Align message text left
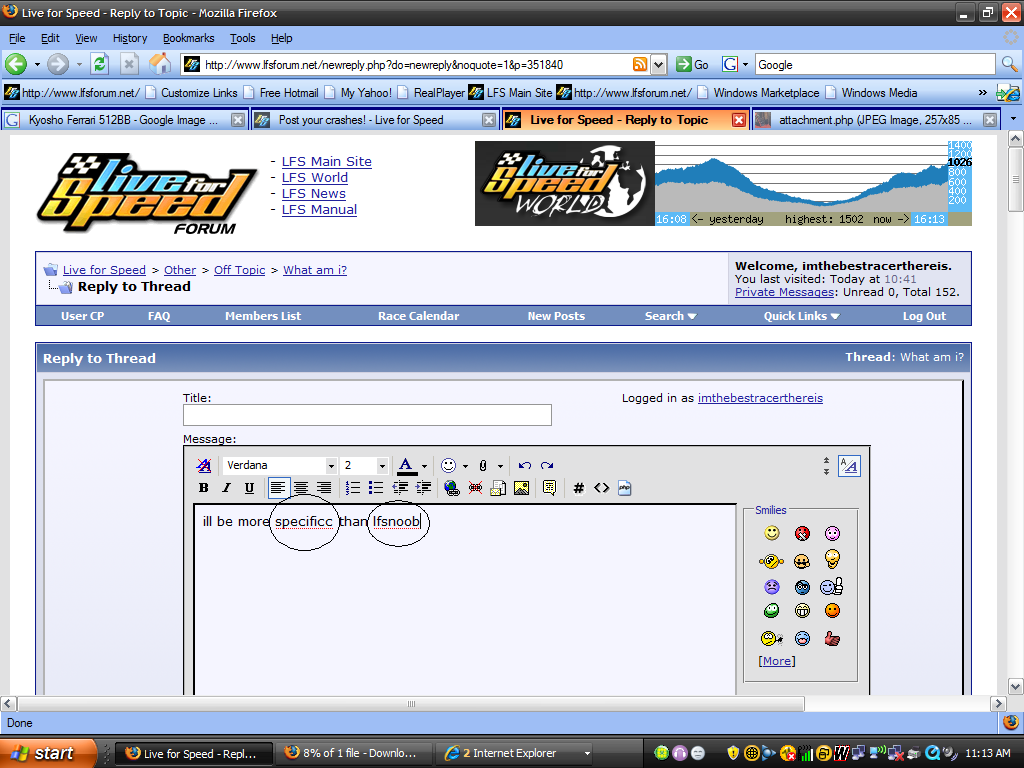 pos(278,488)
